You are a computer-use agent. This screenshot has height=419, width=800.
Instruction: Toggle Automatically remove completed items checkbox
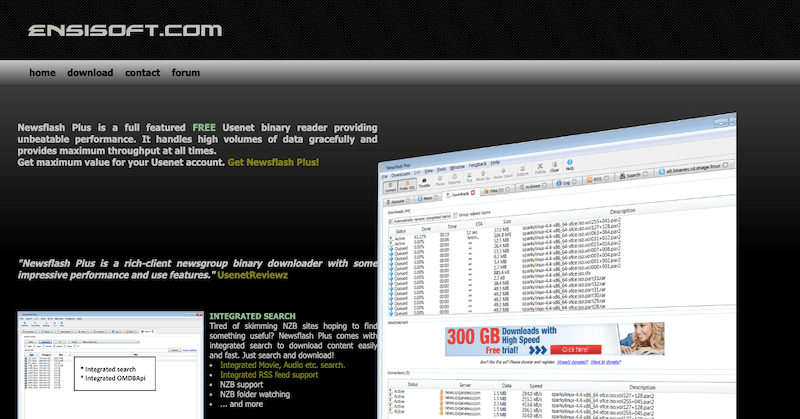point(390,221)
